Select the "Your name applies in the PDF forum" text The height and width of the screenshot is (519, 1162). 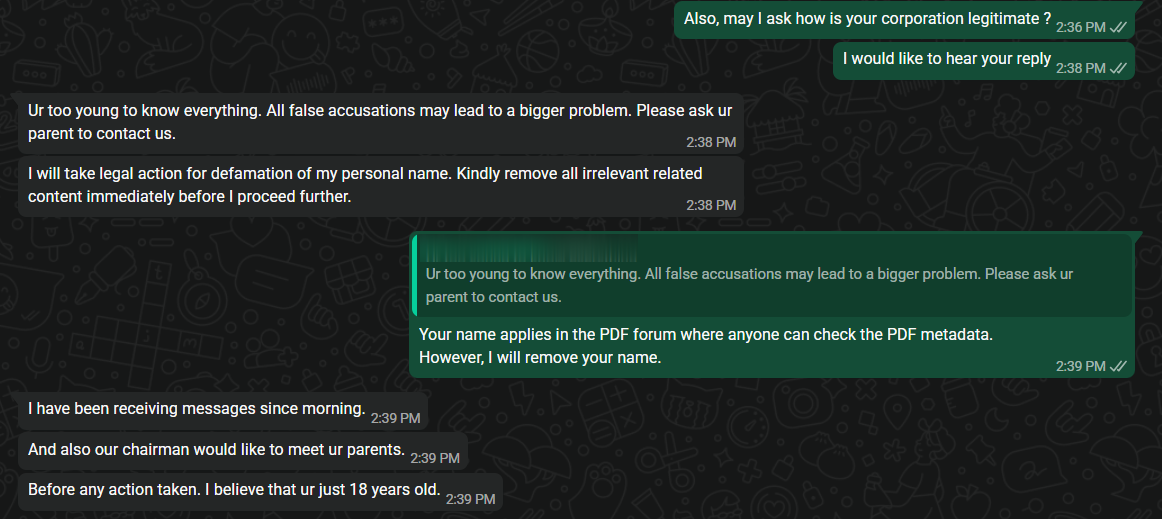pos(705,334)
